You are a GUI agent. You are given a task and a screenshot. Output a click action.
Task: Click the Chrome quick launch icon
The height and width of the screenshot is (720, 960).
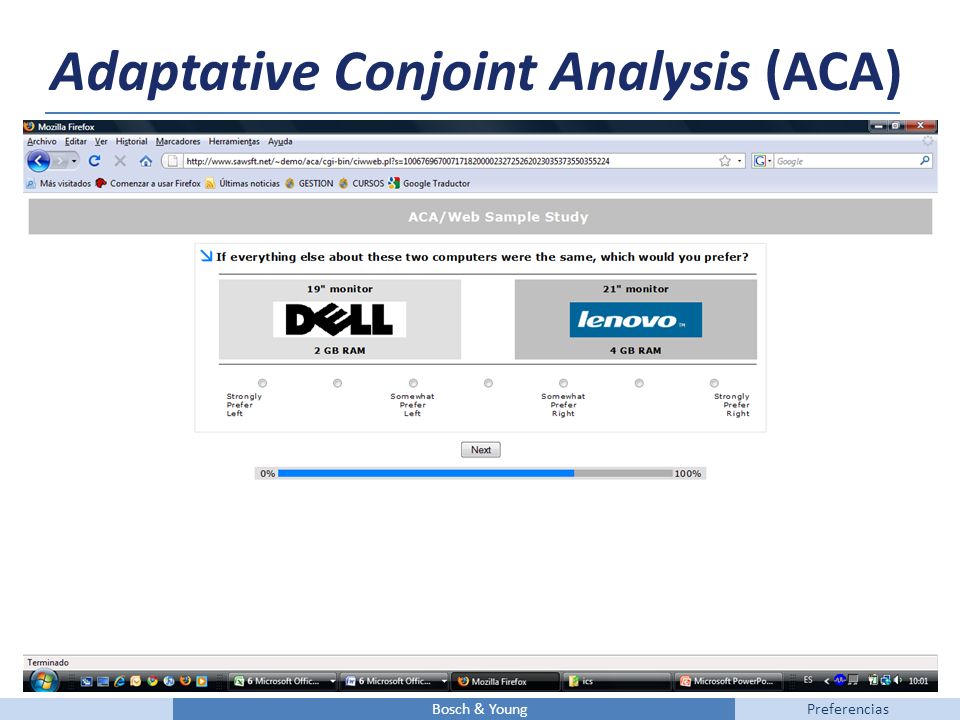pos(152,681)
